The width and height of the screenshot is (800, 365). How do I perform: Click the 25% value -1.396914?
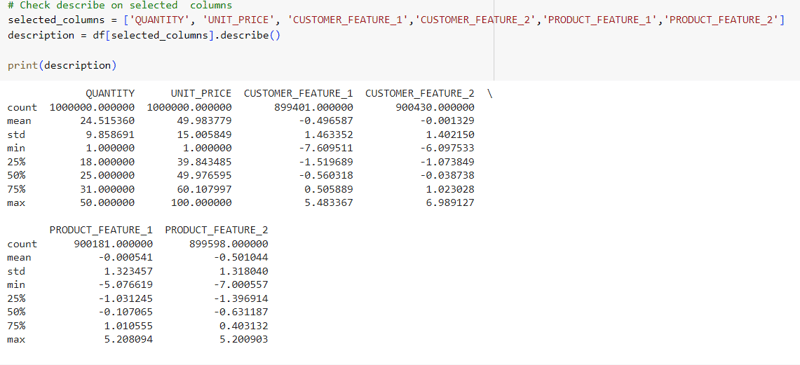pyautogui.click(x=241, y=298)
